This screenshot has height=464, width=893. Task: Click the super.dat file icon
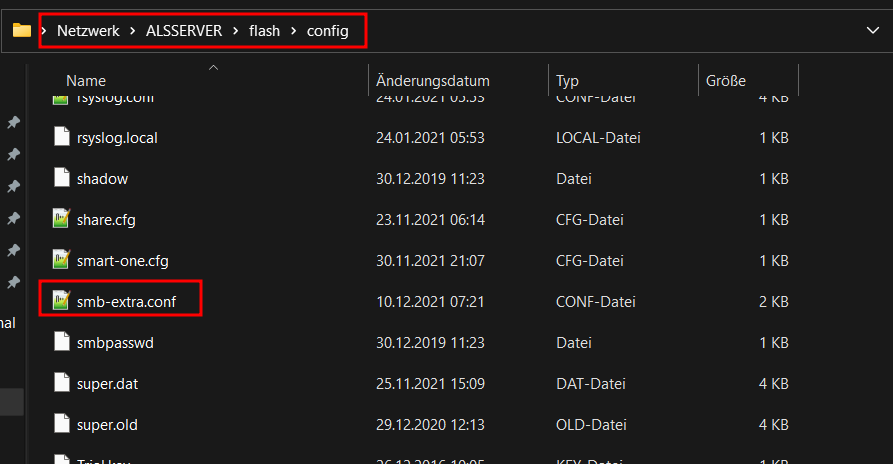[x=62, y=383]
